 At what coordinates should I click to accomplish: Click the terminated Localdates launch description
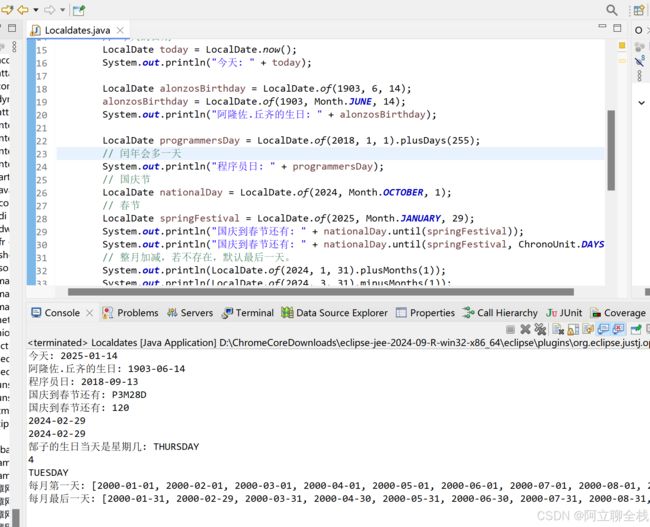point(338,343)
